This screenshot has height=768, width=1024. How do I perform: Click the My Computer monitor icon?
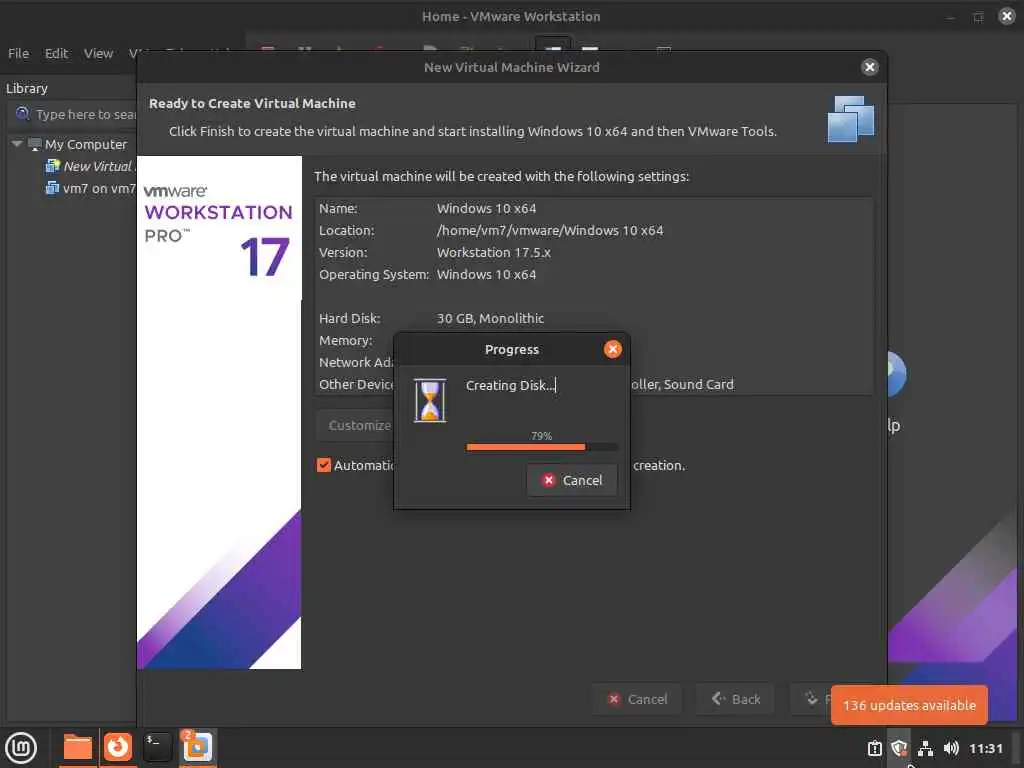pos(35,144)
